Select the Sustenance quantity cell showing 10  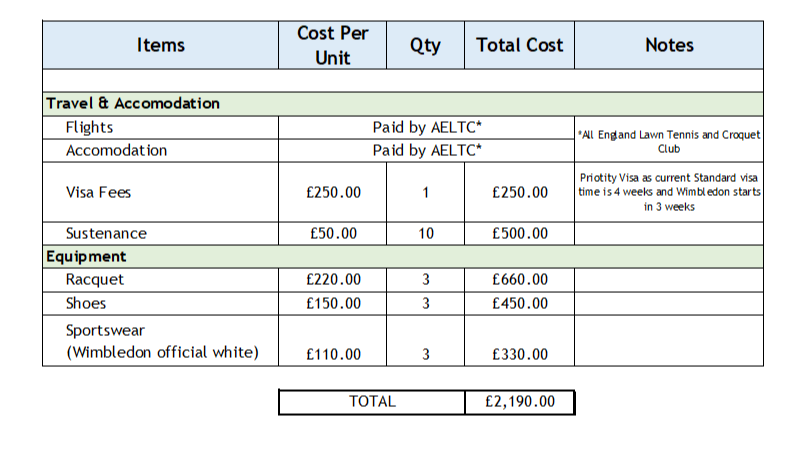(x=425, y=234)
